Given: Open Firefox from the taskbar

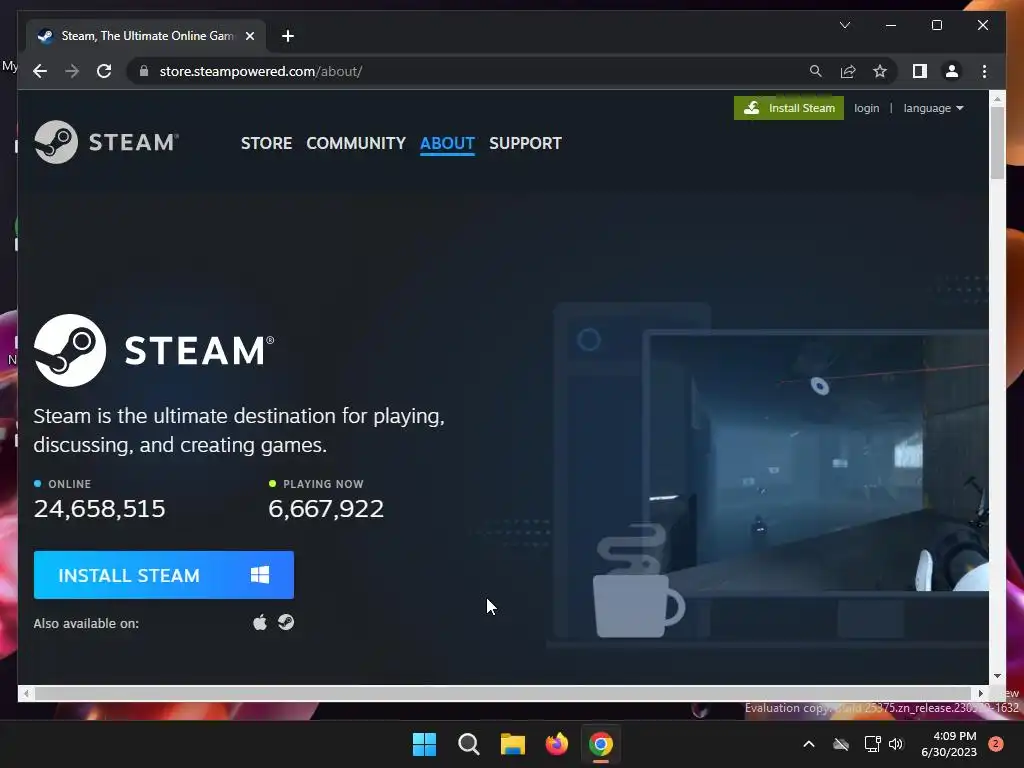Looking at the screenshot, I should (556, 744).
